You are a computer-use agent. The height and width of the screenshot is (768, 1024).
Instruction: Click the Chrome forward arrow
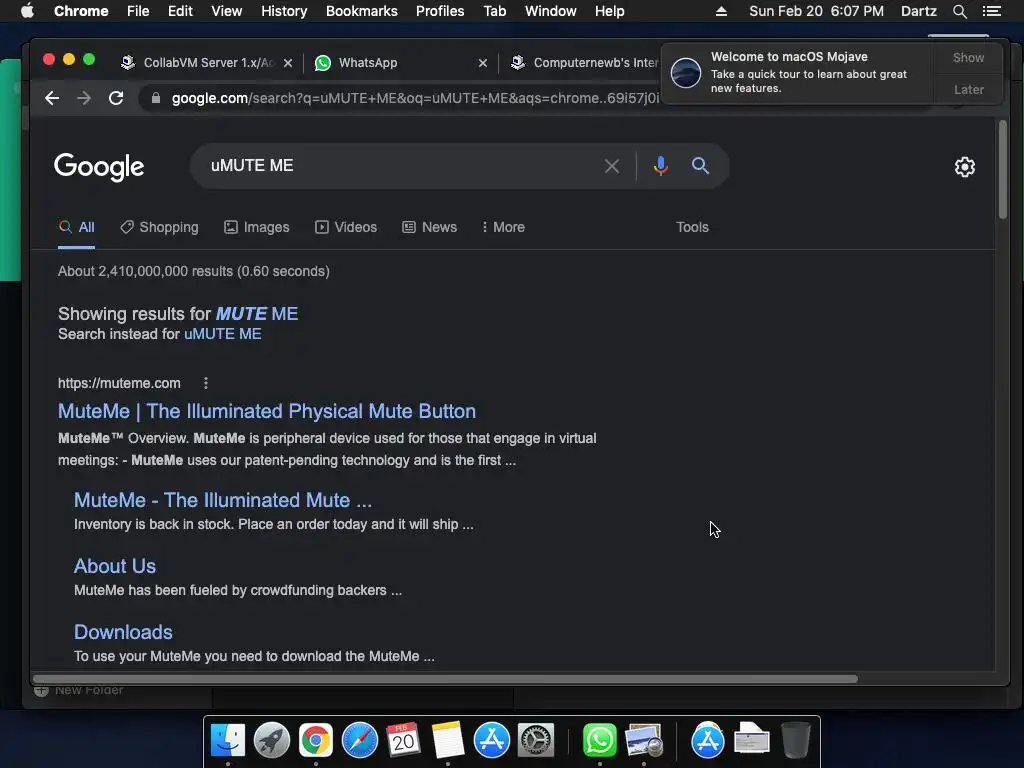[x=84, y=98]
